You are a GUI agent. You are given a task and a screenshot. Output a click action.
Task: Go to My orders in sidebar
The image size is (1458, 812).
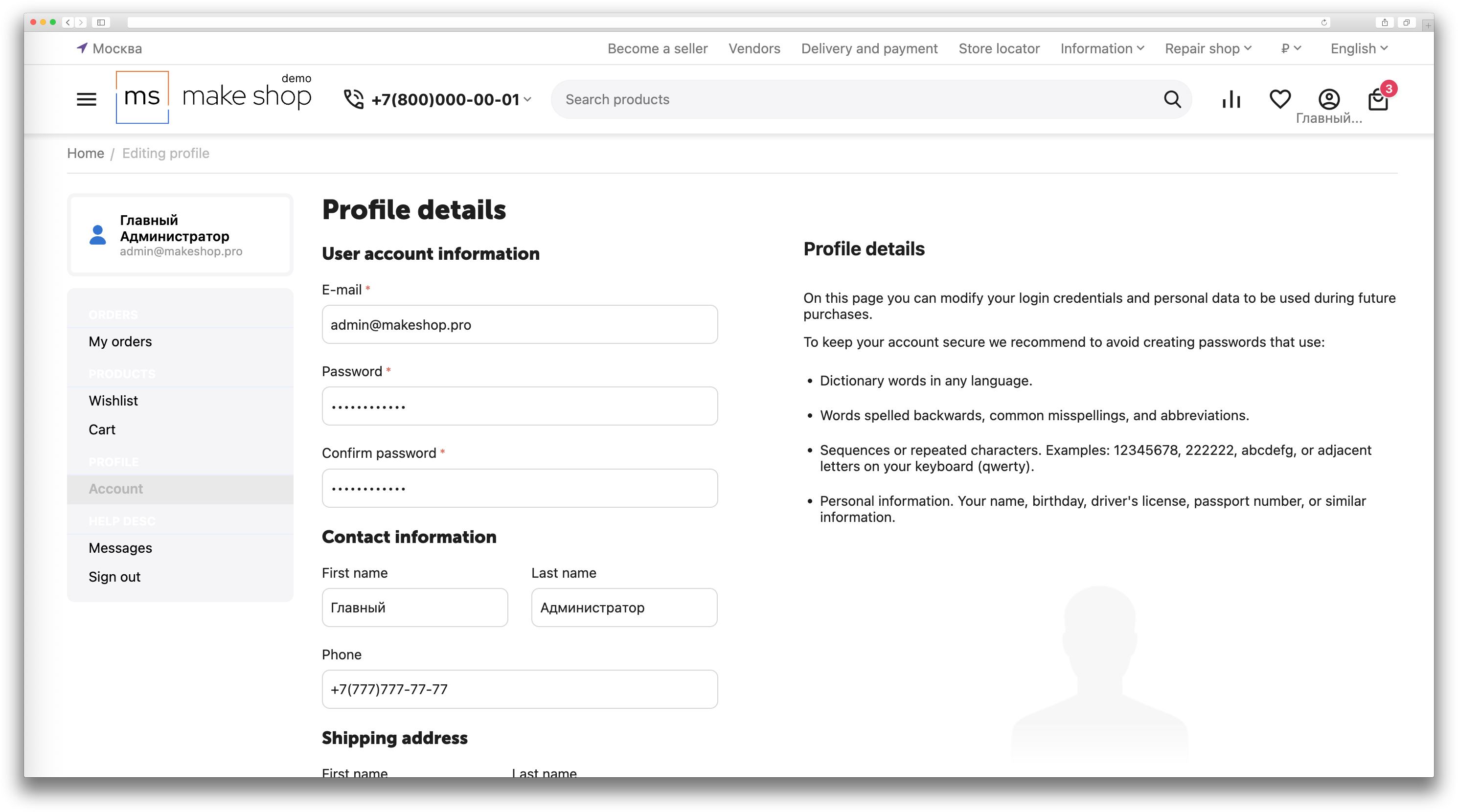(x=120, y=341)
